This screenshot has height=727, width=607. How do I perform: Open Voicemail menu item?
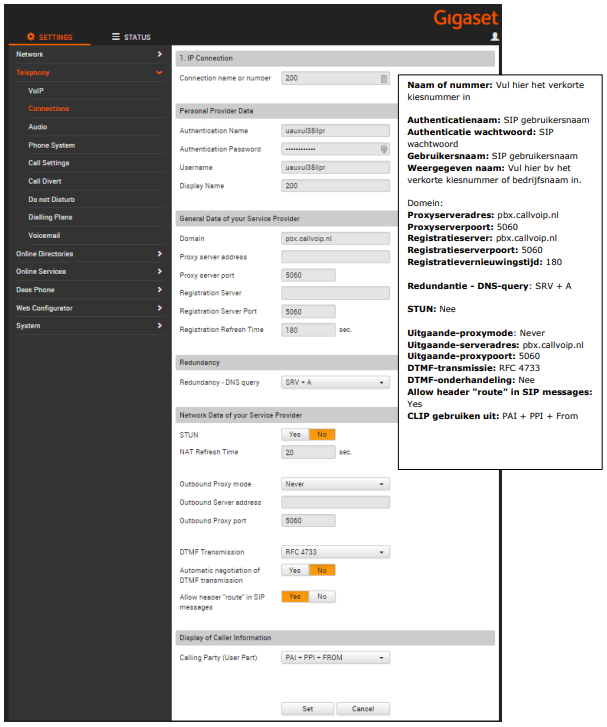(x=44, y=236)
